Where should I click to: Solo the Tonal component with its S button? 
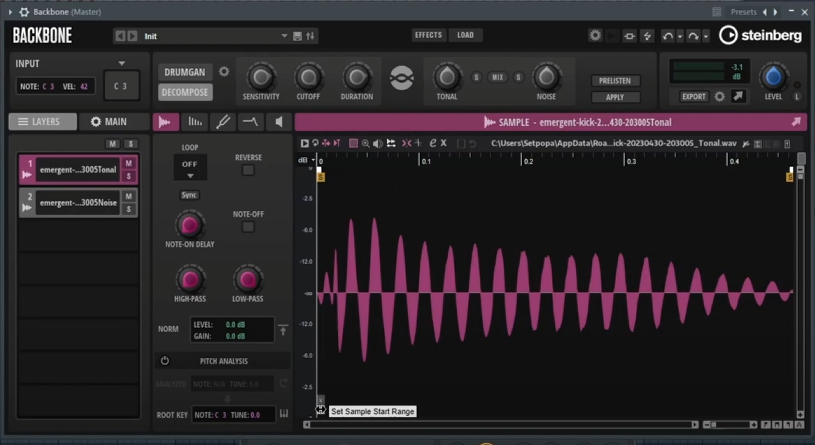coord(476,77)
